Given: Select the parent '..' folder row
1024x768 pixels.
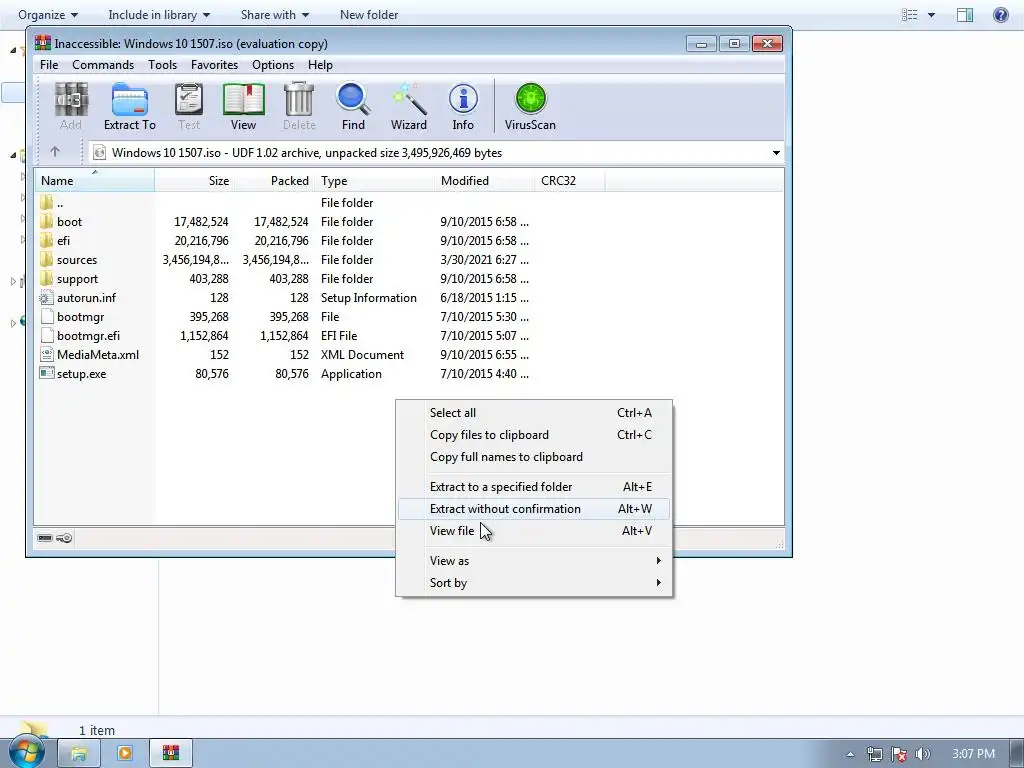Looking at the screenshot, I should pyautogui.click(x=285, y=202).
